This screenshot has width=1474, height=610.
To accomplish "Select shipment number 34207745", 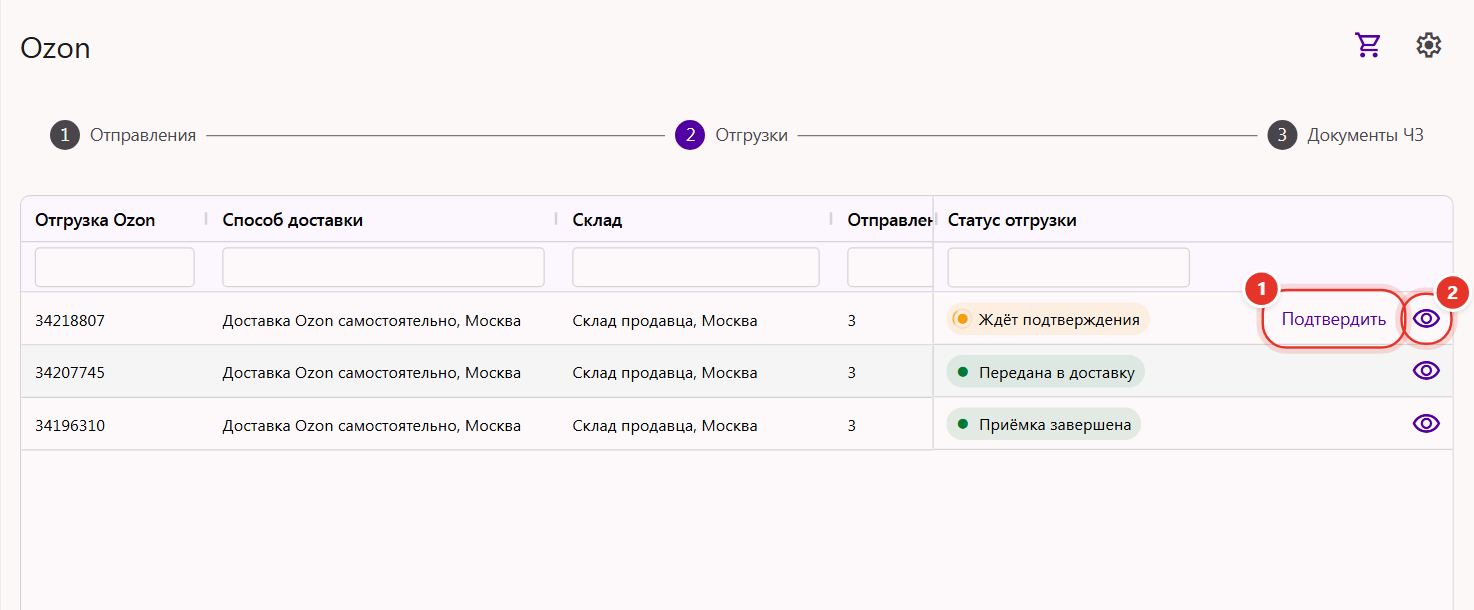I will click(x=70, y=373).
